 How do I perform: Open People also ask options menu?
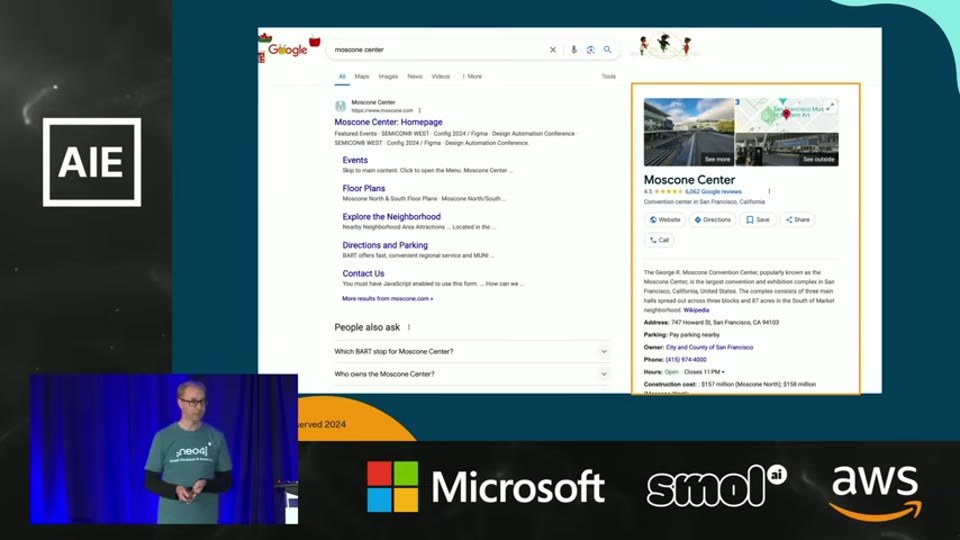click(x=409, y=328)
